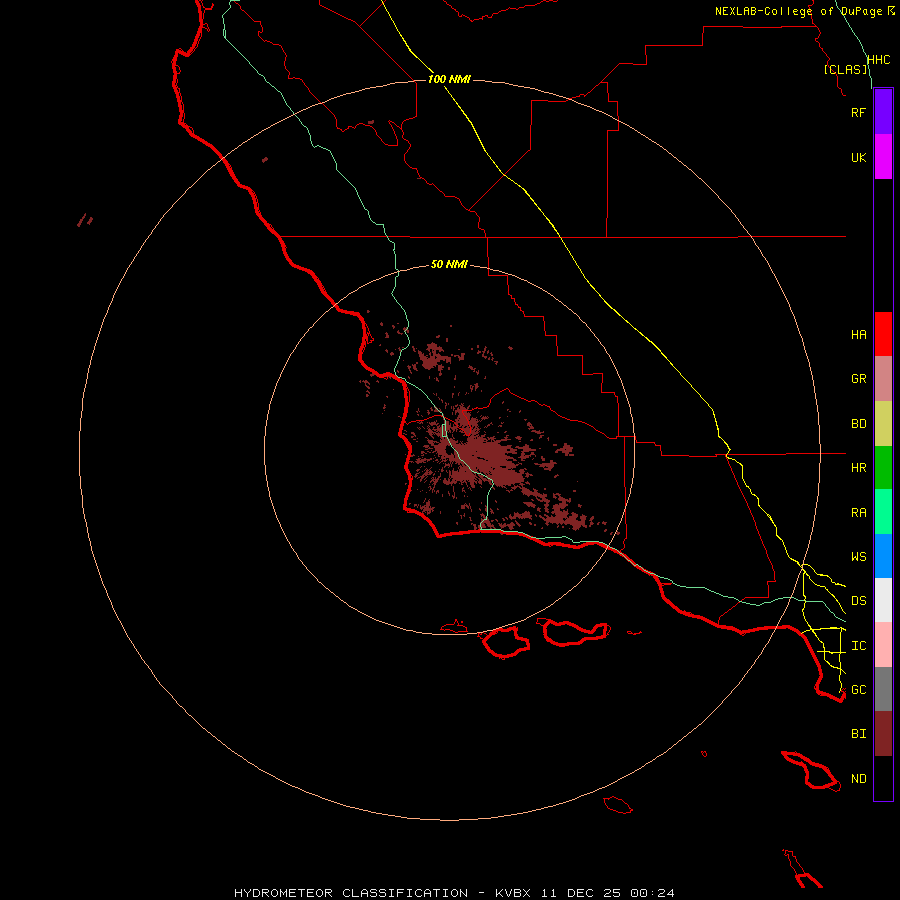Click the DS legend label

pyautogui.click(x=858, y=601)
